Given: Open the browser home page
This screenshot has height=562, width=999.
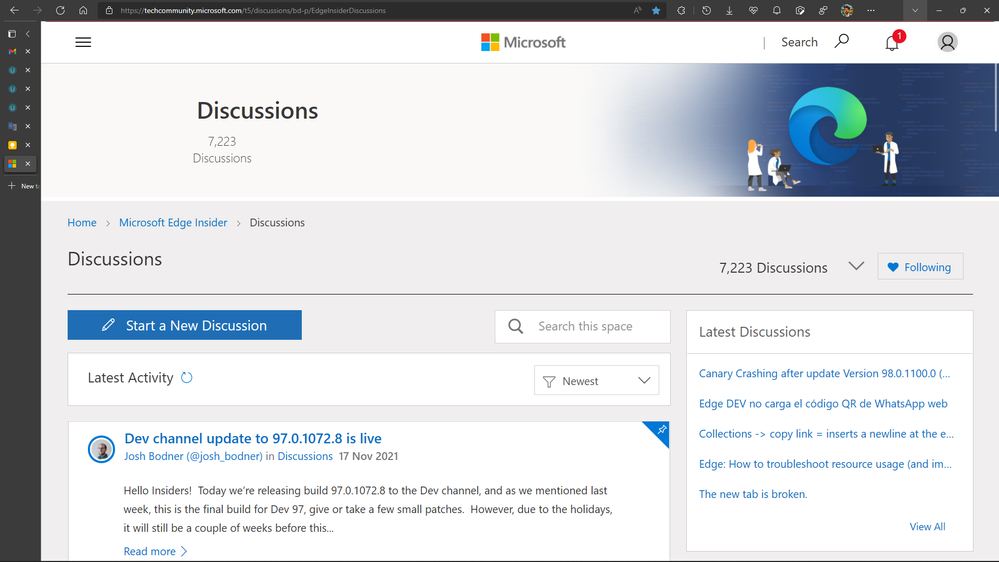Looking at the screenshot, I should [83, 10].
